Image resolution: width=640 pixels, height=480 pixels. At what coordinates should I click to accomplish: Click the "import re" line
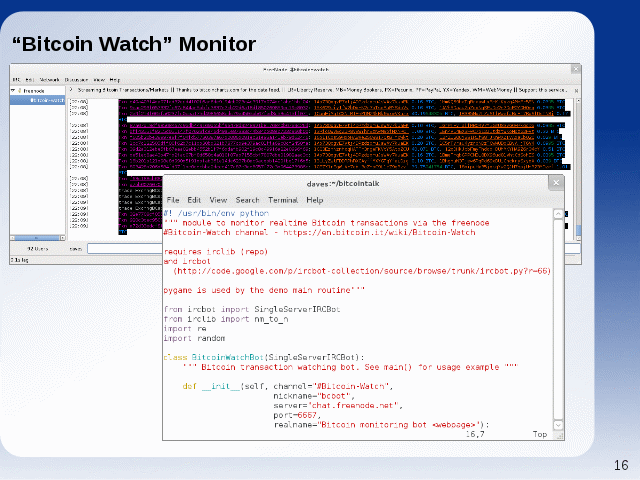[185, 329]
